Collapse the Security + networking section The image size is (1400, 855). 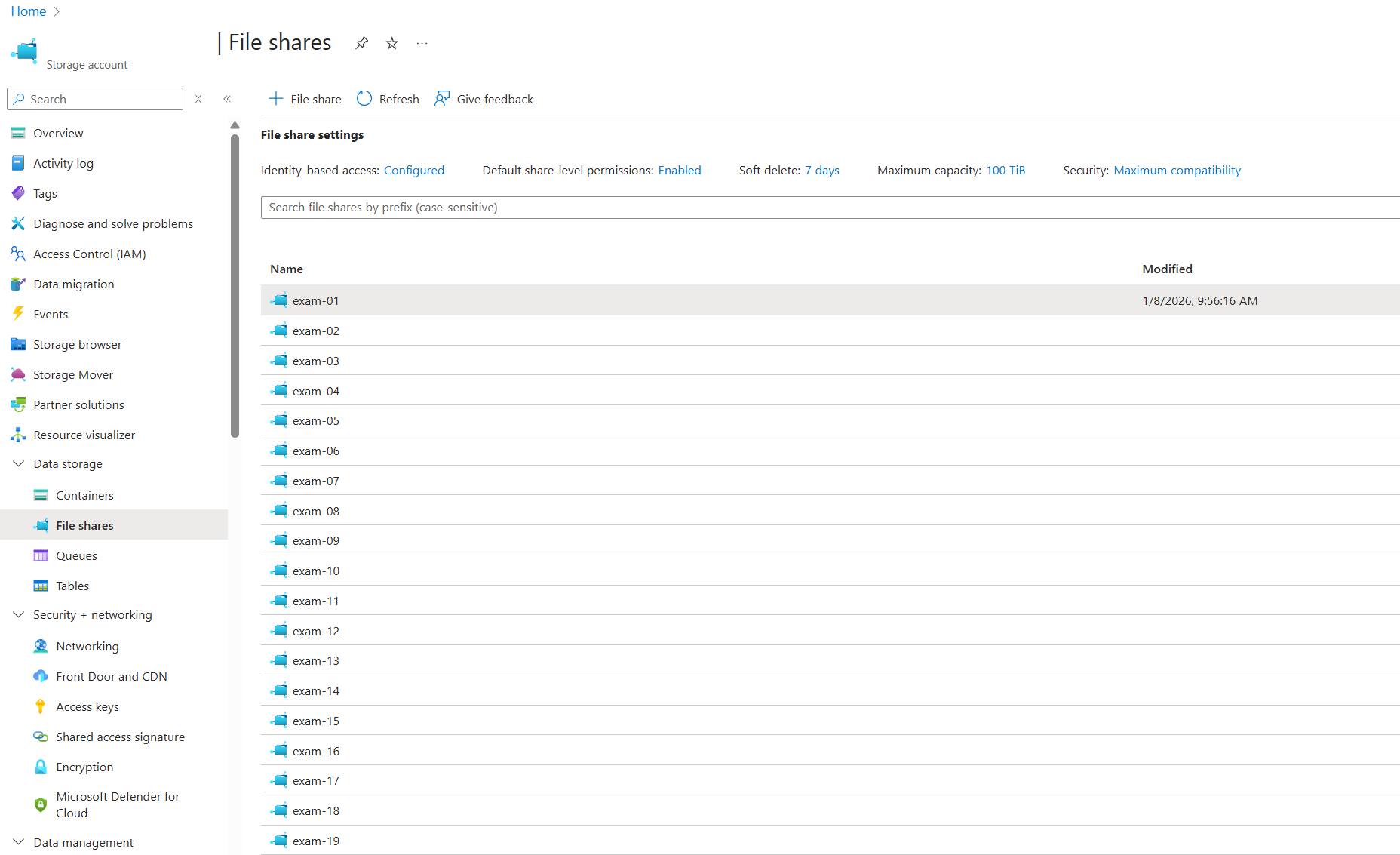tap(18, 614)
